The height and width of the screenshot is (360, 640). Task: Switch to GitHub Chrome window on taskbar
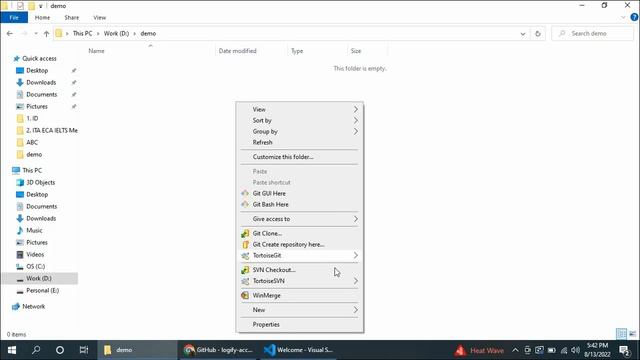point(218,350)
